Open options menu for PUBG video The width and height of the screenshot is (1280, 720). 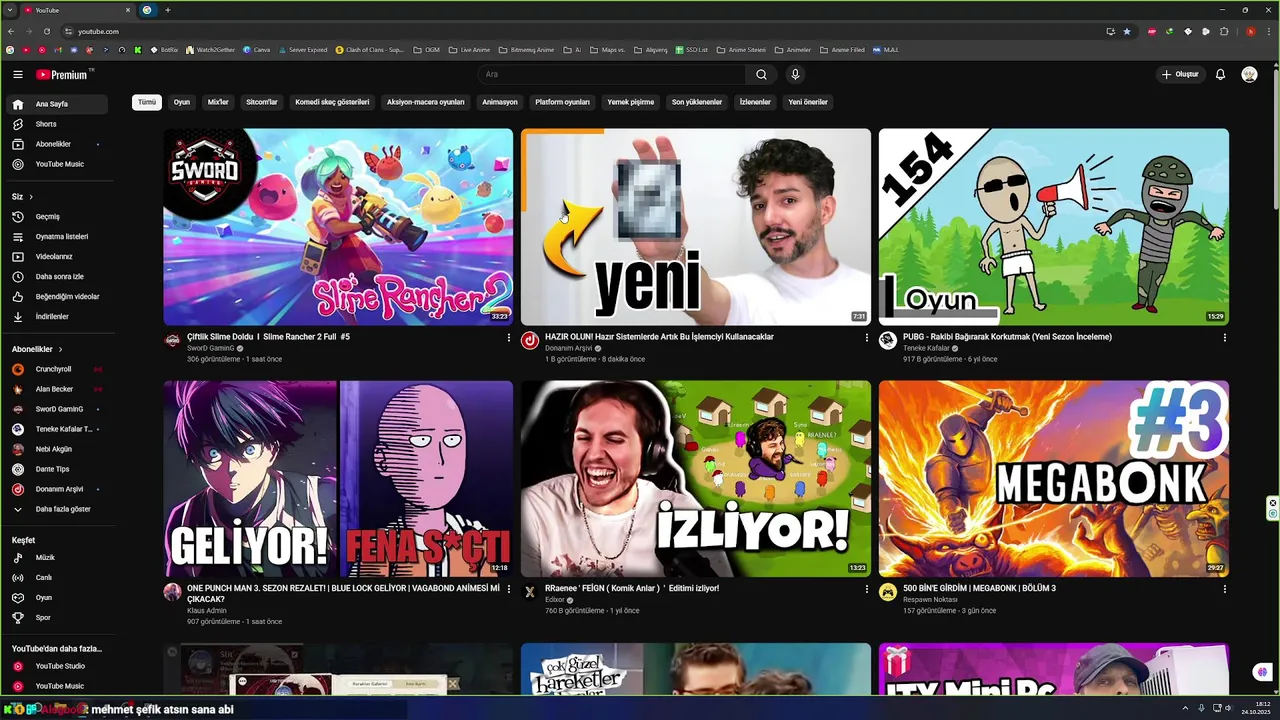pyautogui.click(x=1224, y=338)
